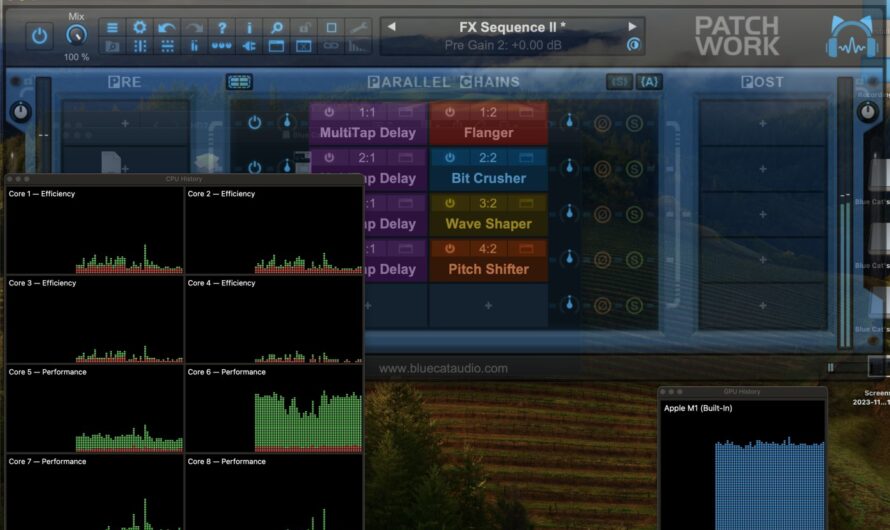The width and height of the screenshot is (890, 530).
Task: Open the Flanger plugin slot
Action: [x=488, y=133]
